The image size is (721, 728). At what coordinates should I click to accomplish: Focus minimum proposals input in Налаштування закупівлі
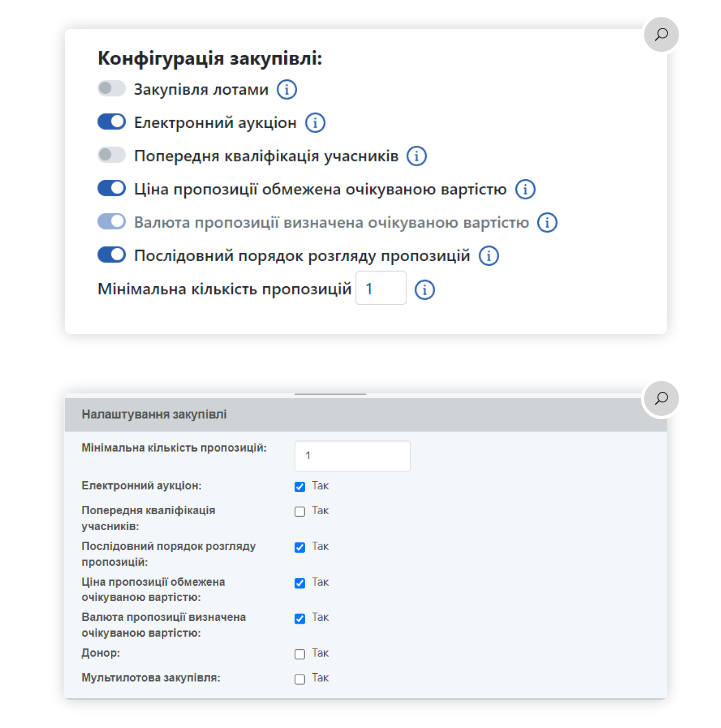pyautogui.click(x=352, y=456)
